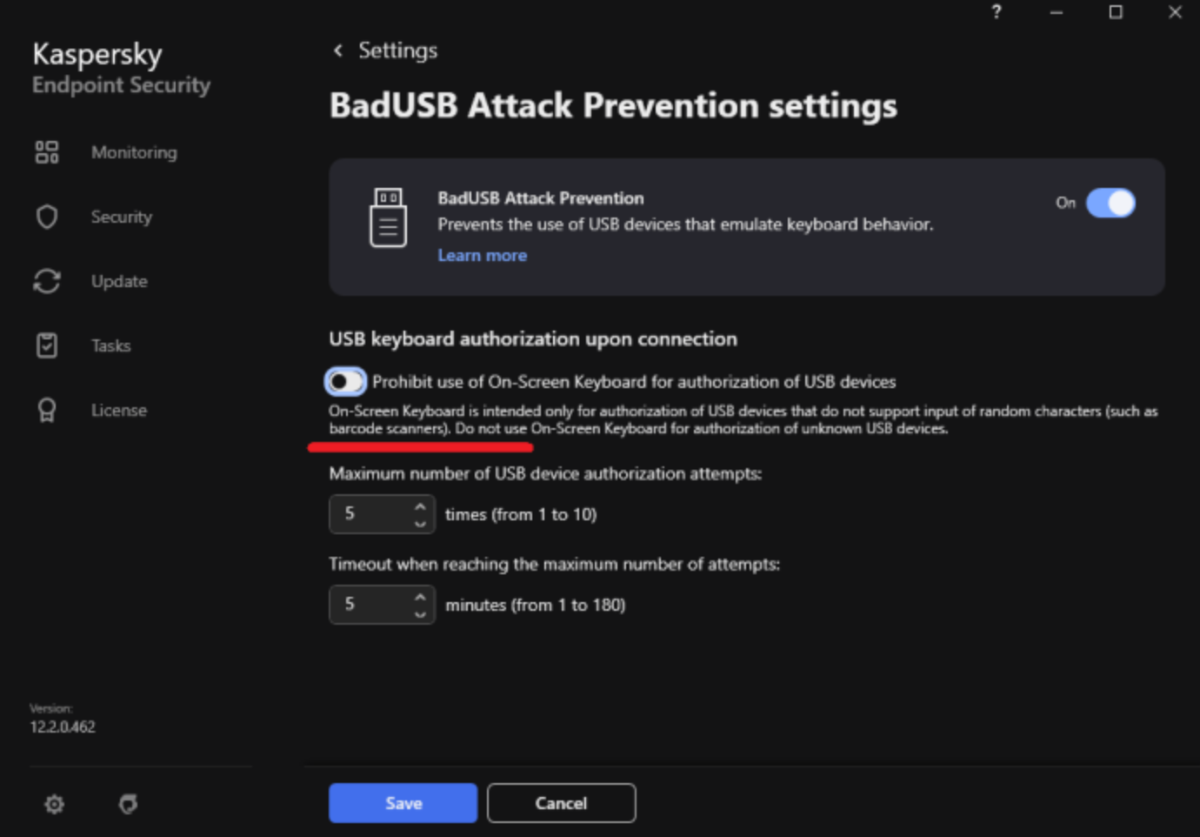Follow the Learn more link
The width and height of the screenshot is (1200, 837).
(x=482, y=255)
